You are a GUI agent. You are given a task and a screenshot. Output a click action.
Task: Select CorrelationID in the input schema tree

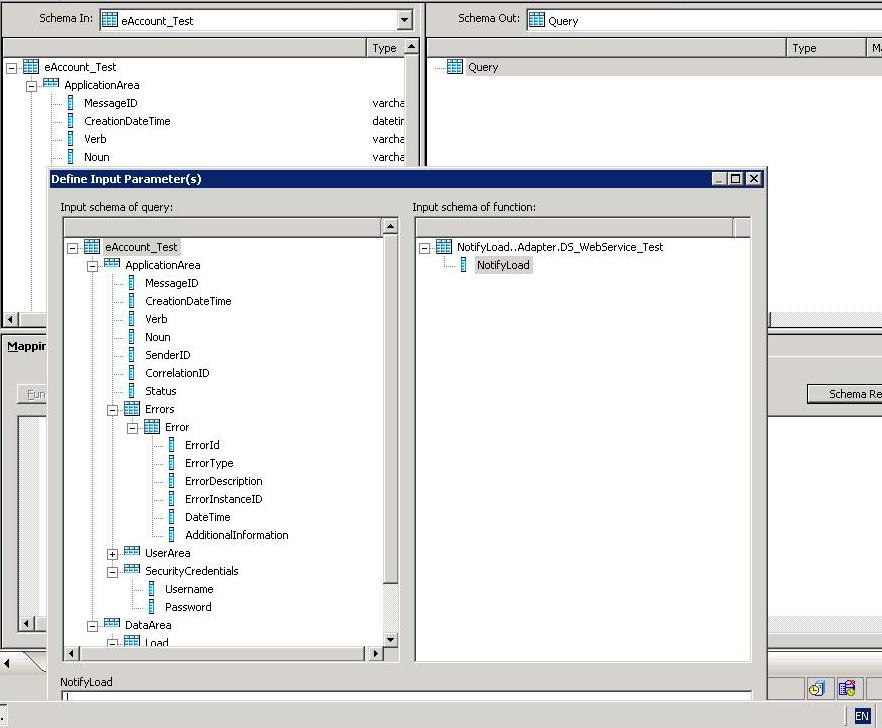click(177, 373)
